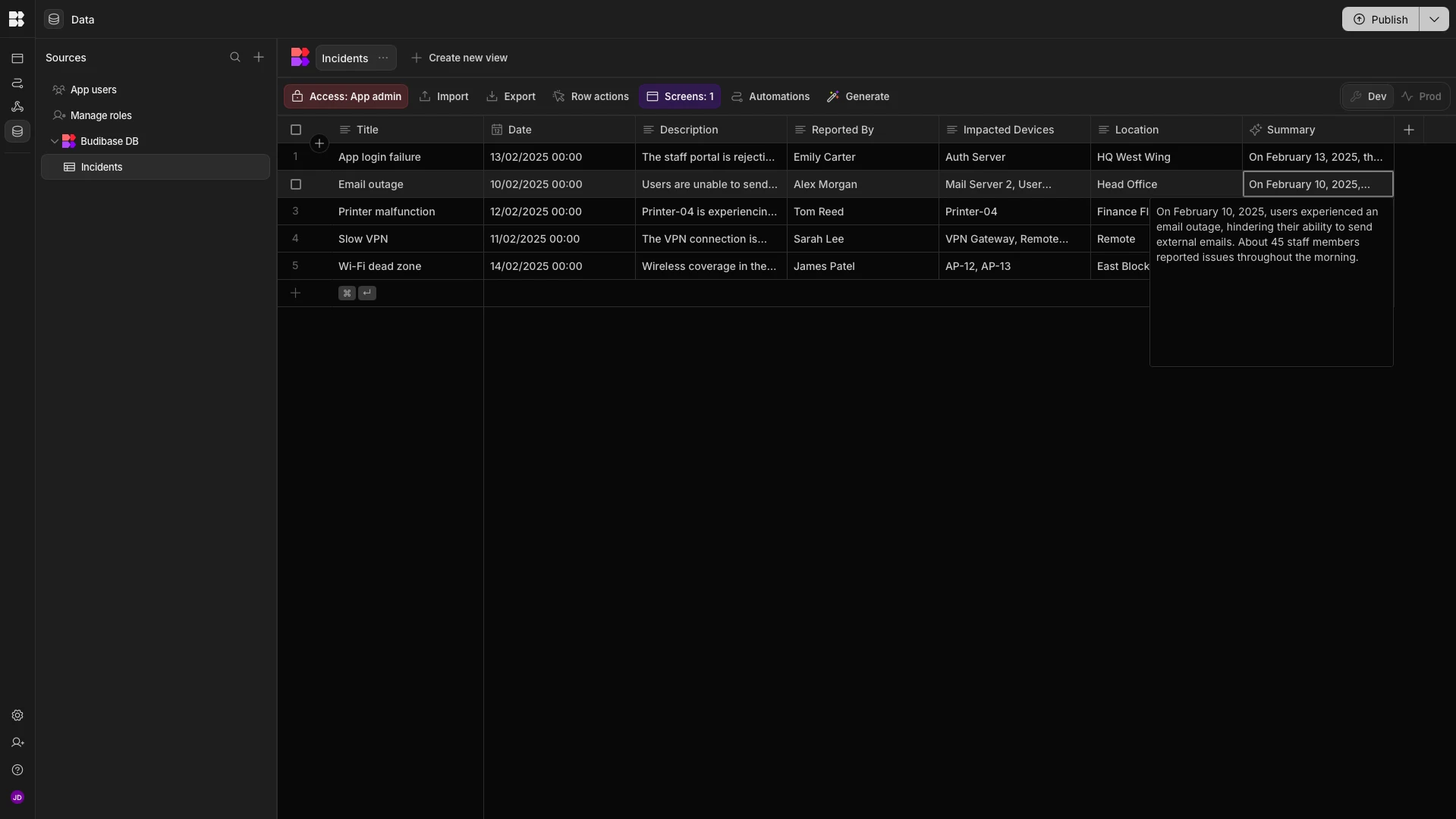Open table Automations toolbar button

click(770, 96)
